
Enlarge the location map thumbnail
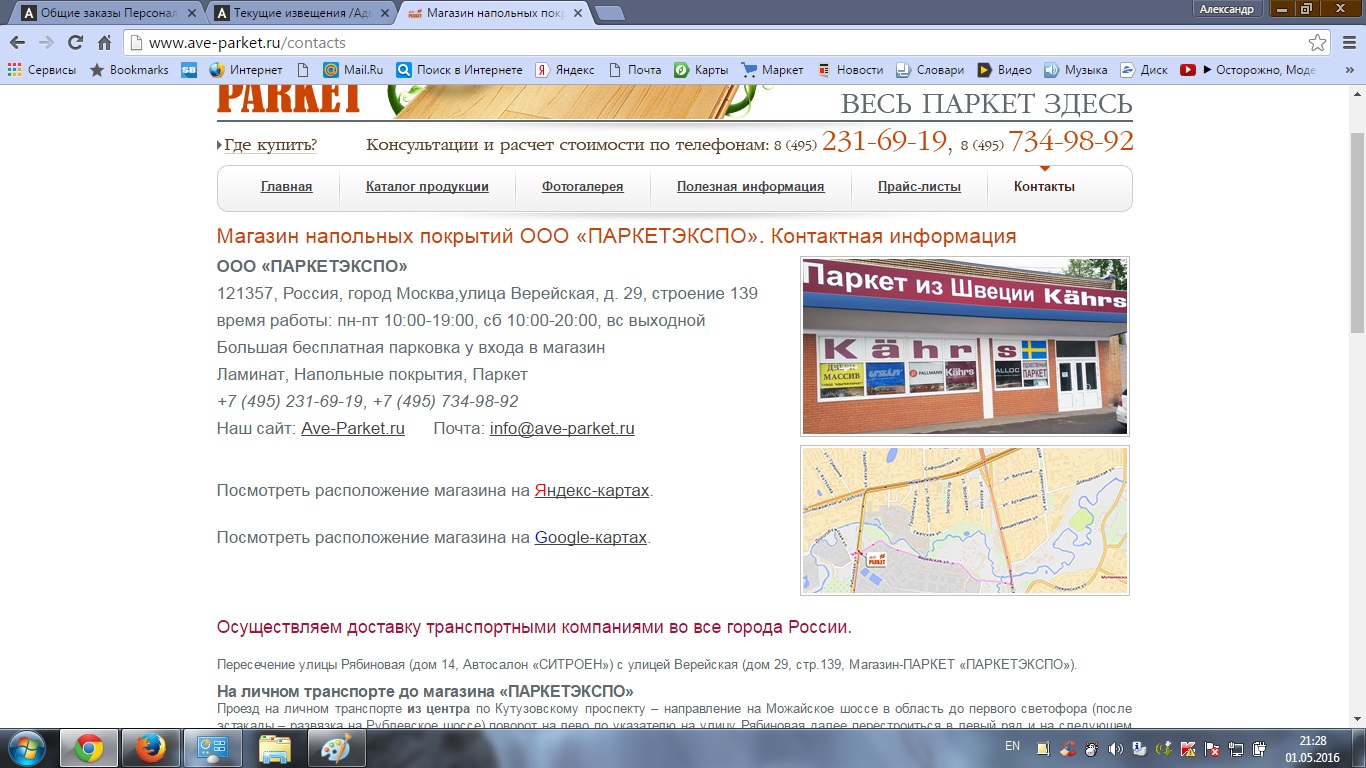(x=965, y=520)
